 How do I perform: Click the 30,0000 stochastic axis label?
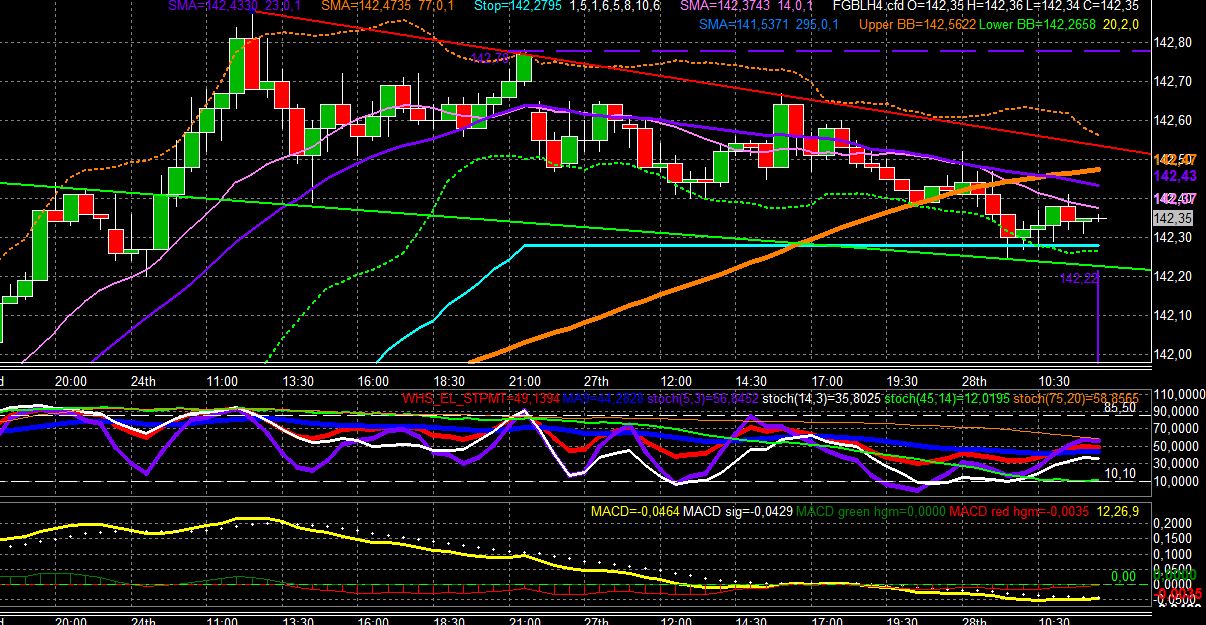coord(1176,463)
